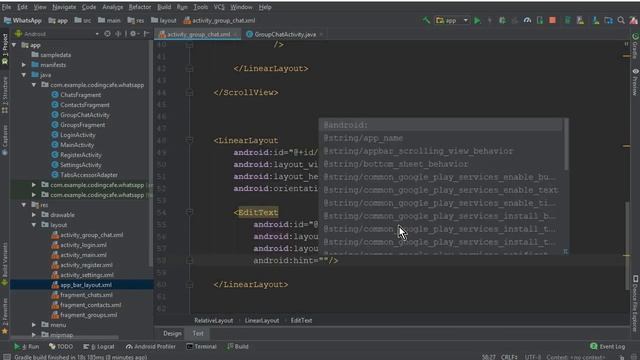Choose the @android: suggestion
The width and height of the screenshot is (640, 360).
click(441, 125)
